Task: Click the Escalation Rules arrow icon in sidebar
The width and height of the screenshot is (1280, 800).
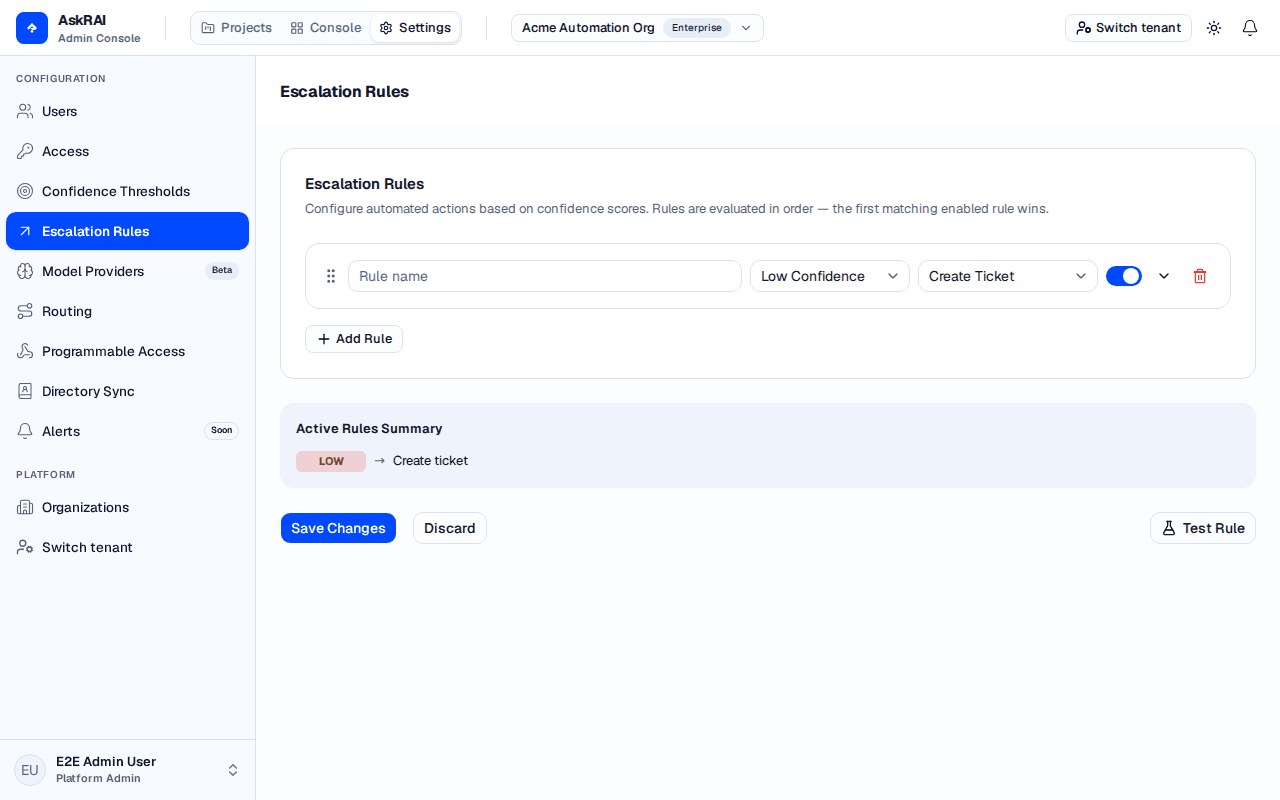Action: pyautogui.click(x=25, y=231)
